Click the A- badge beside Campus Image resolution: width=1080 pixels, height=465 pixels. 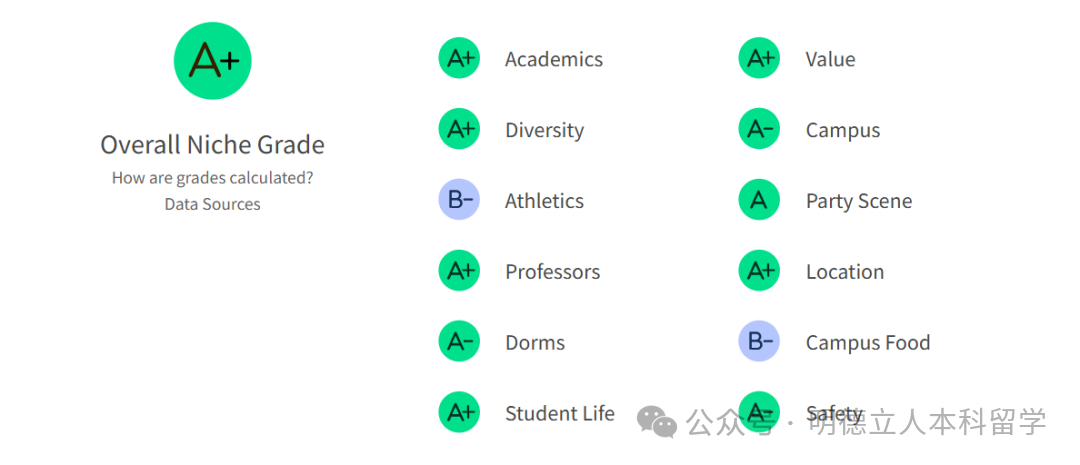click(x=759, y=130)
